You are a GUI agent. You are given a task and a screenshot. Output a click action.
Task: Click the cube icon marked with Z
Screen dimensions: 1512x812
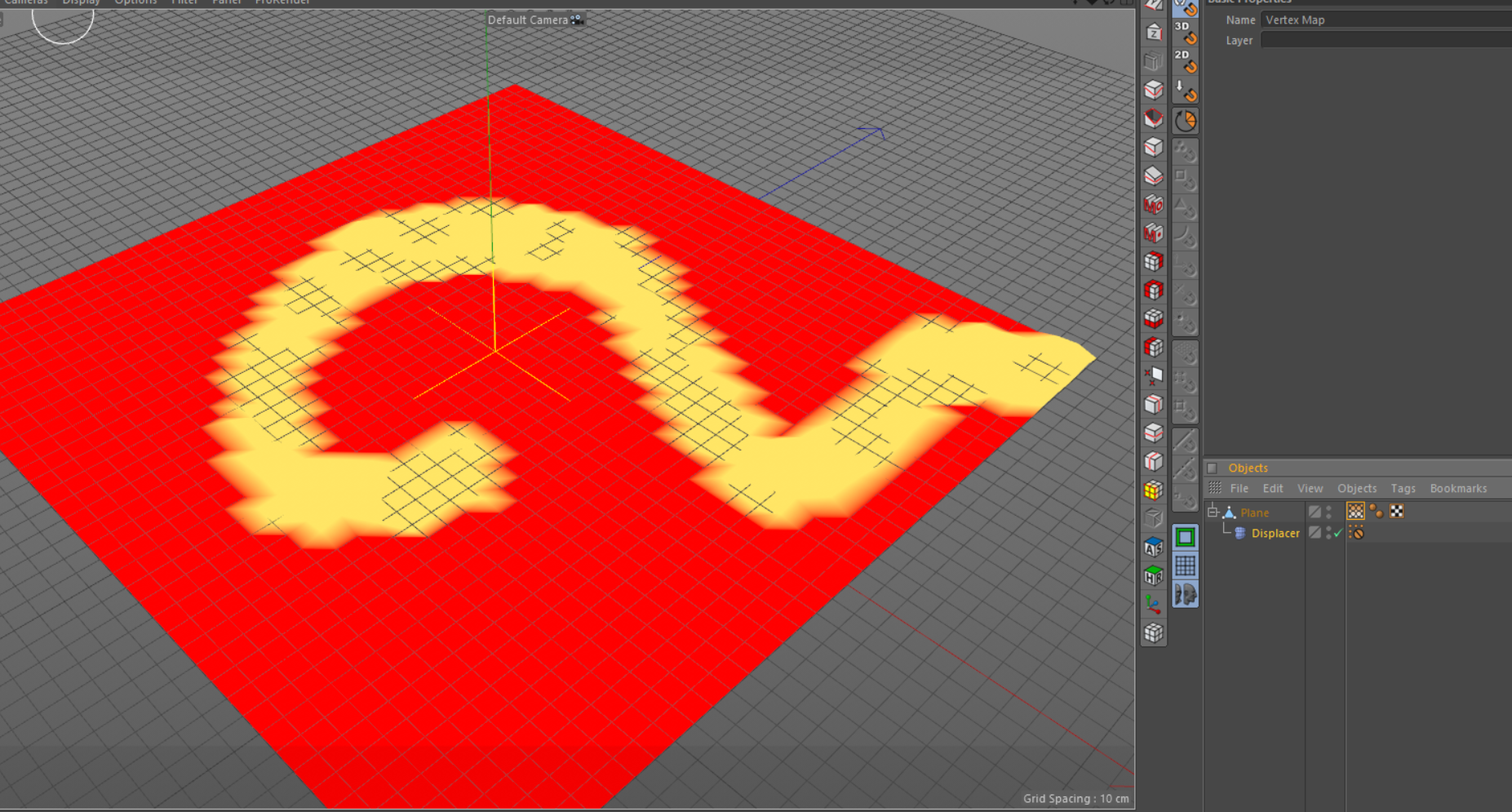(x=1153, y=33)
